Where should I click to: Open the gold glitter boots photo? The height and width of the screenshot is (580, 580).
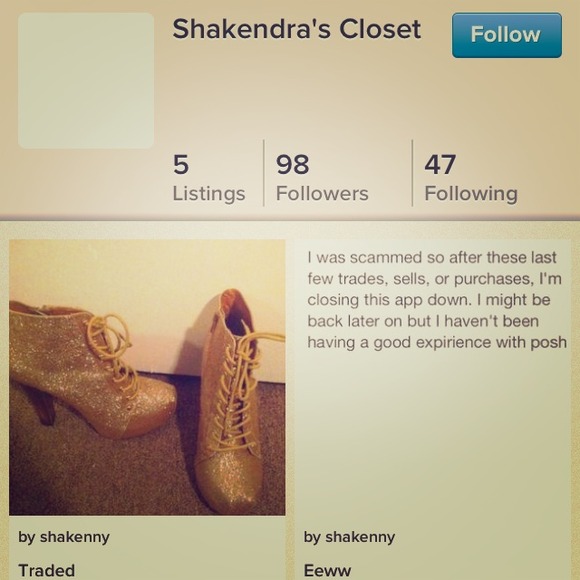click(147, 377)
